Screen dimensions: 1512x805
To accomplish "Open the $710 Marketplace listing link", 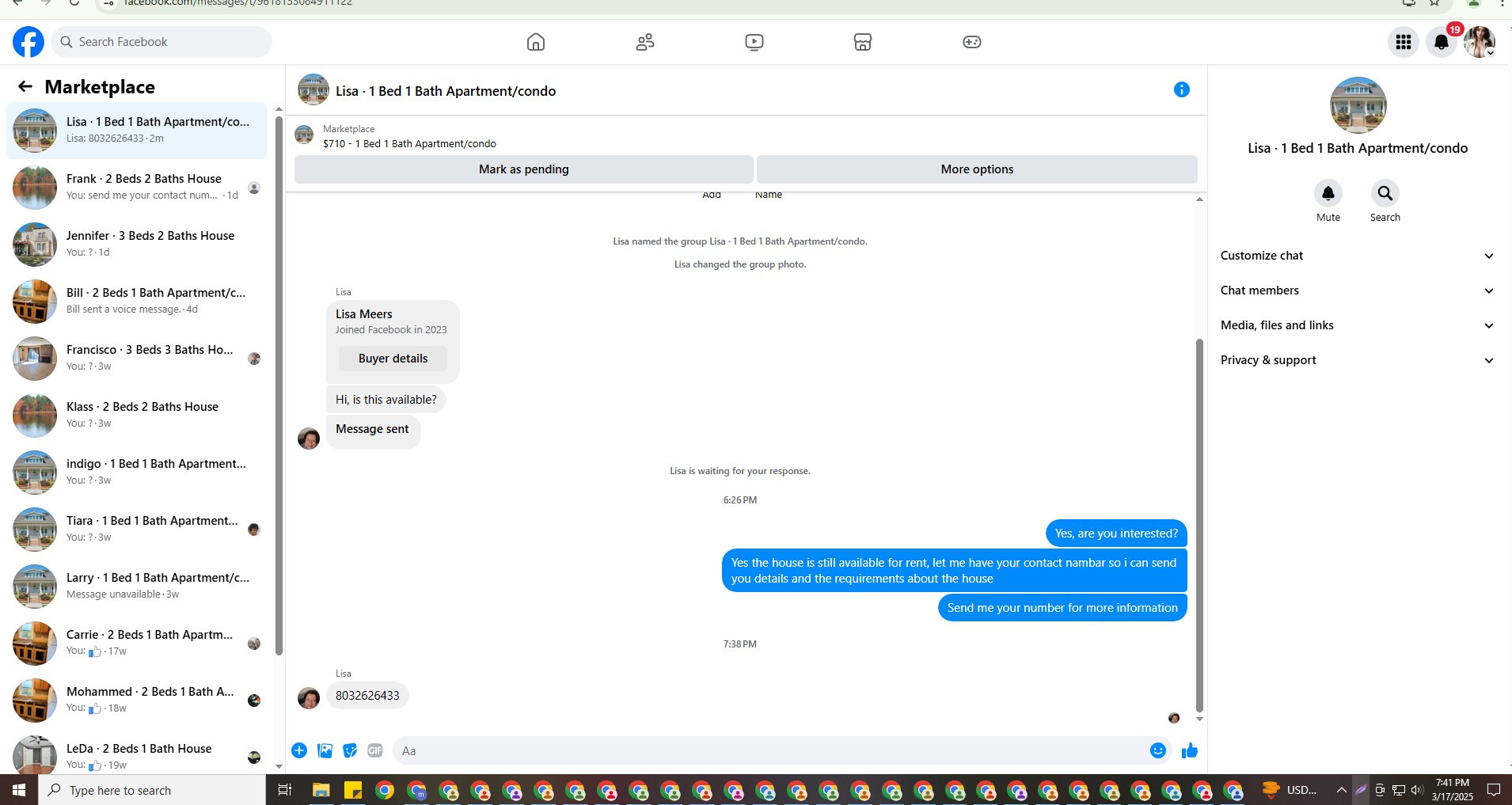I will point(409,143).
